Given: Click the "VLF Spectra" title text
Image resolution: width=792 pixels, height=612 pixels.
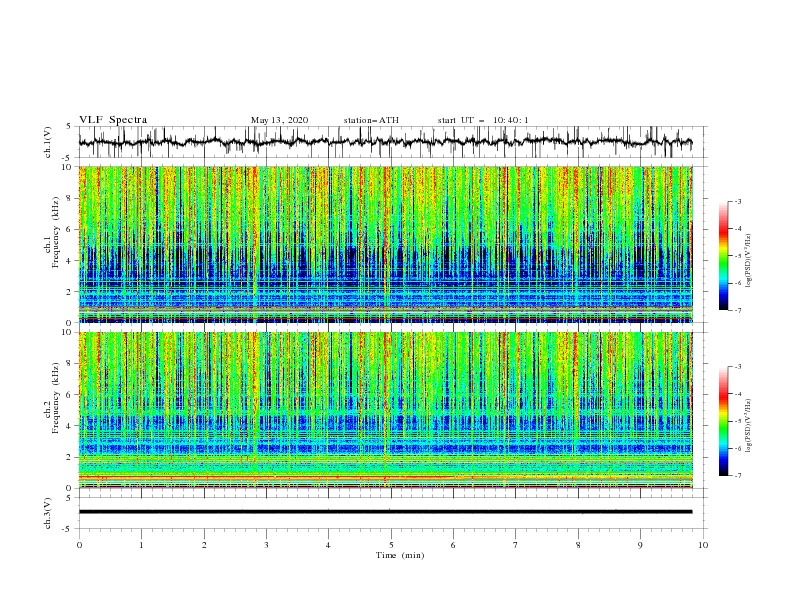Looking at the screenshot, I should tap(113, 120).
